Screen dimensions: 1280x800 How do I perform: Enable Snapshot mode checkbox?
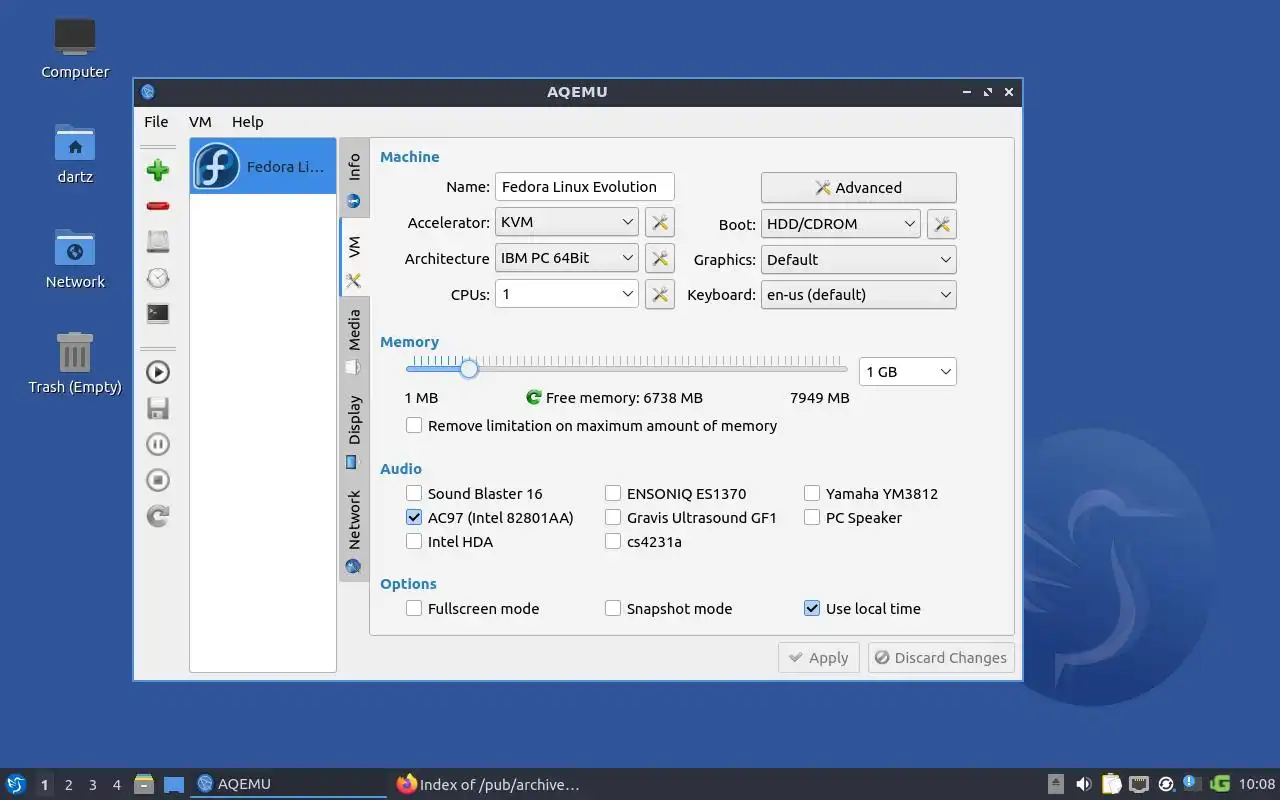(613, 608)
